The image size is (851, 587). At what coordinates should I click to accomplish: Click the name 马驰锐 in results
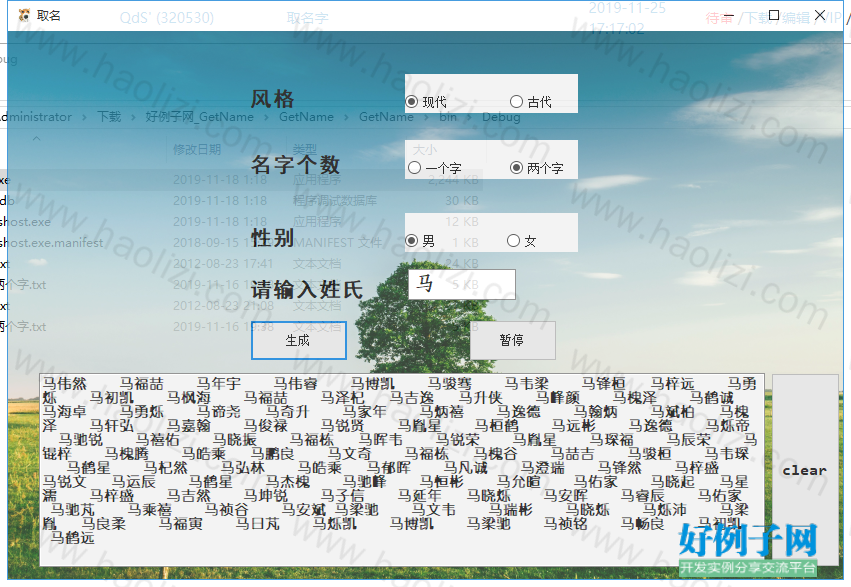pos(81,440)
